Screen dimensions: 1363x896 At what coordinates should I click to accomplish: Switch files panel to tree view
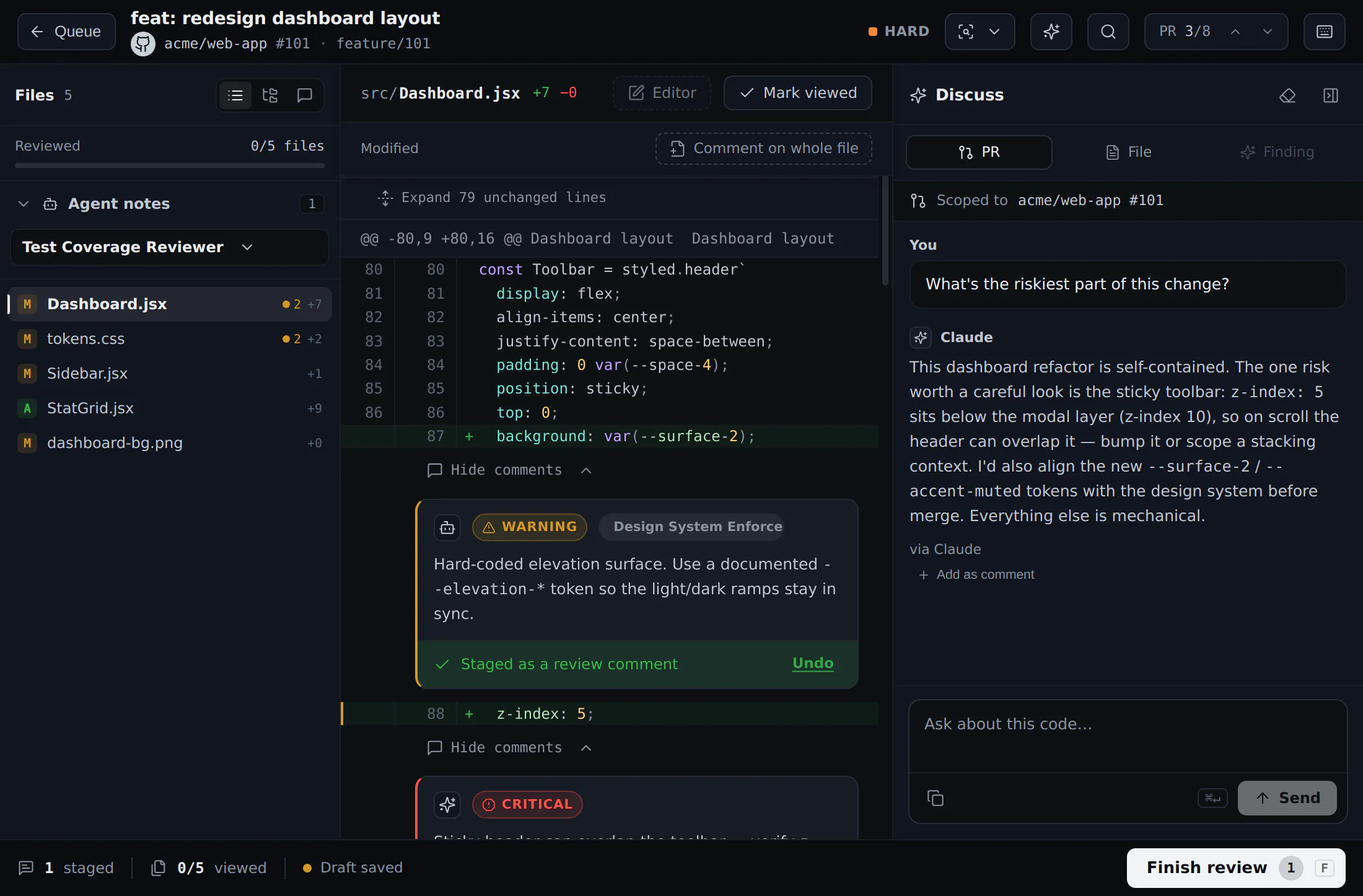pyautogui.click(x=270, y=95)
